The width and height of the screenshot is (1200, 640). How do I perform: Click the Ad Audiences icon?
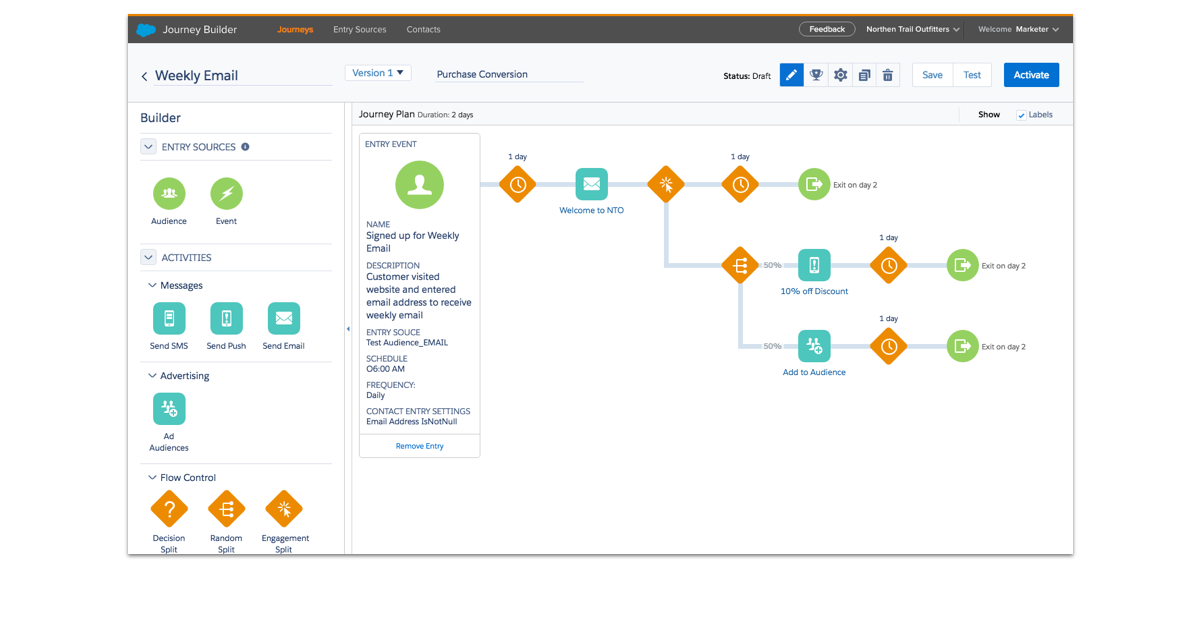point(169,409)
